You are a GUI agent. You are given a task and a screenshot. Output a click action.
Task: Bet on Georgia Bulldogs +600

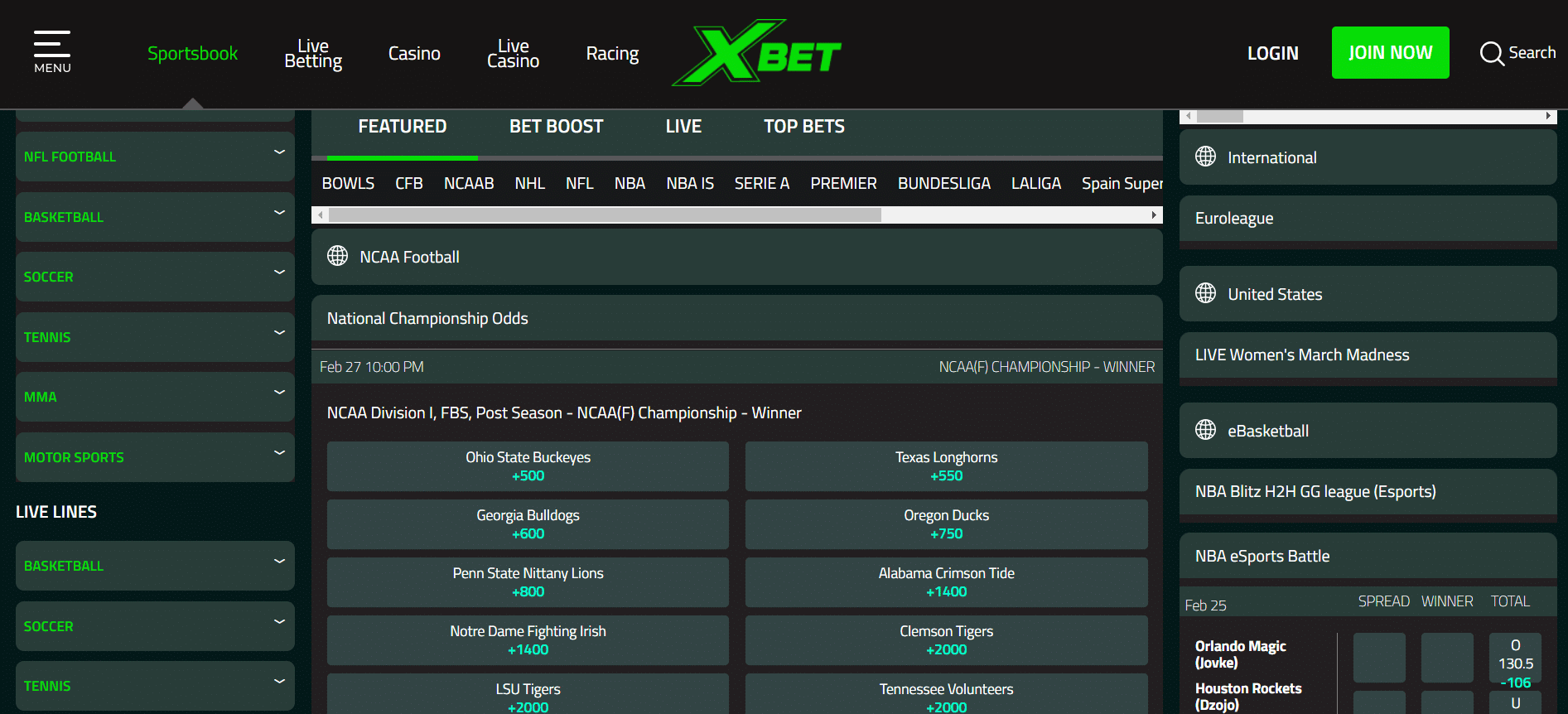click(x=528, y=523)
